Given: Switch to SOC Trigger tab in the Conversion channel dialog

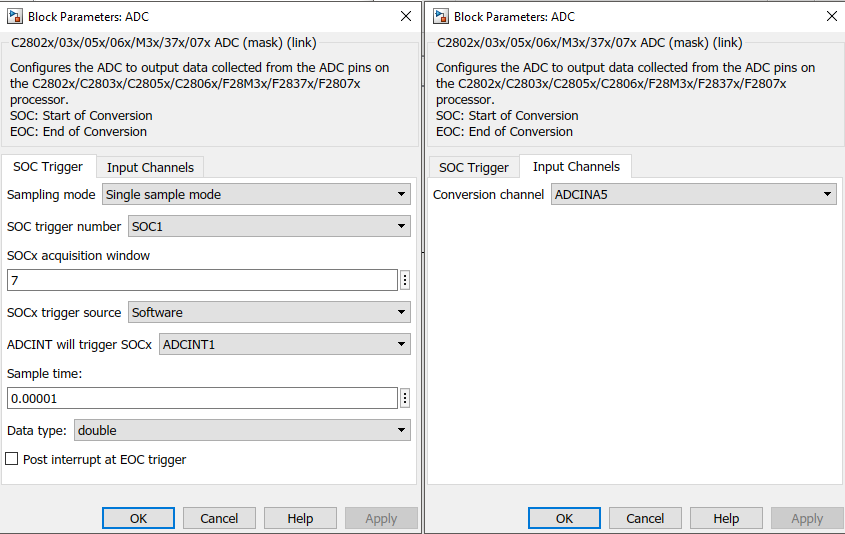Looking at the screenshot, I should pyautogui.click(x=474, y=167).
